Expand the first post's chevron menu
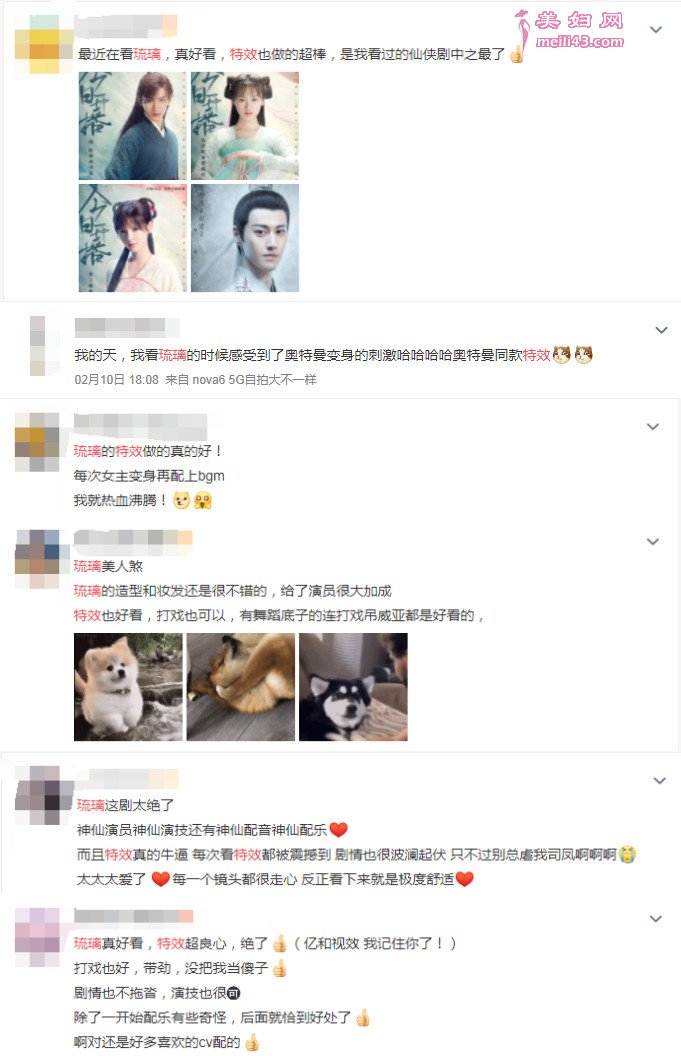The height and width of the screenshot is (1056, 681). [x=655, y=30]
